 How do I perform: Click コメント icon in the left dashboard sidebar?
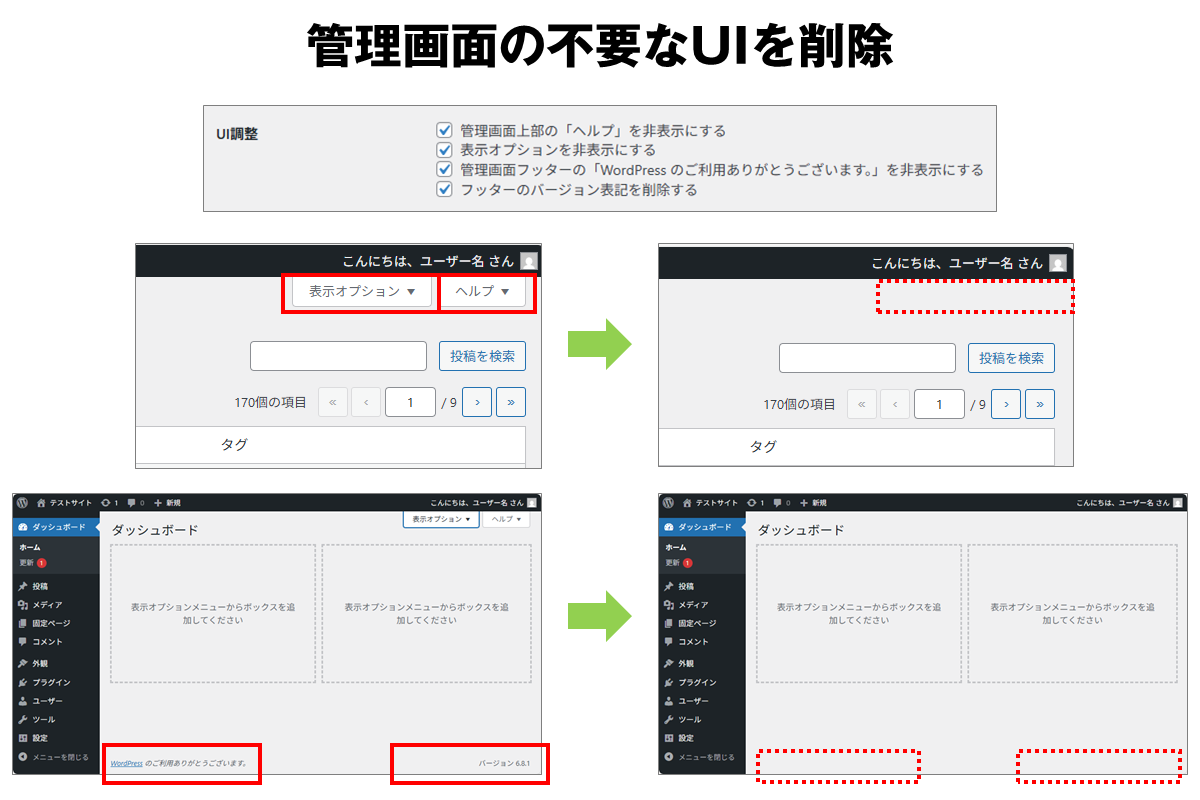pos(23,642)
